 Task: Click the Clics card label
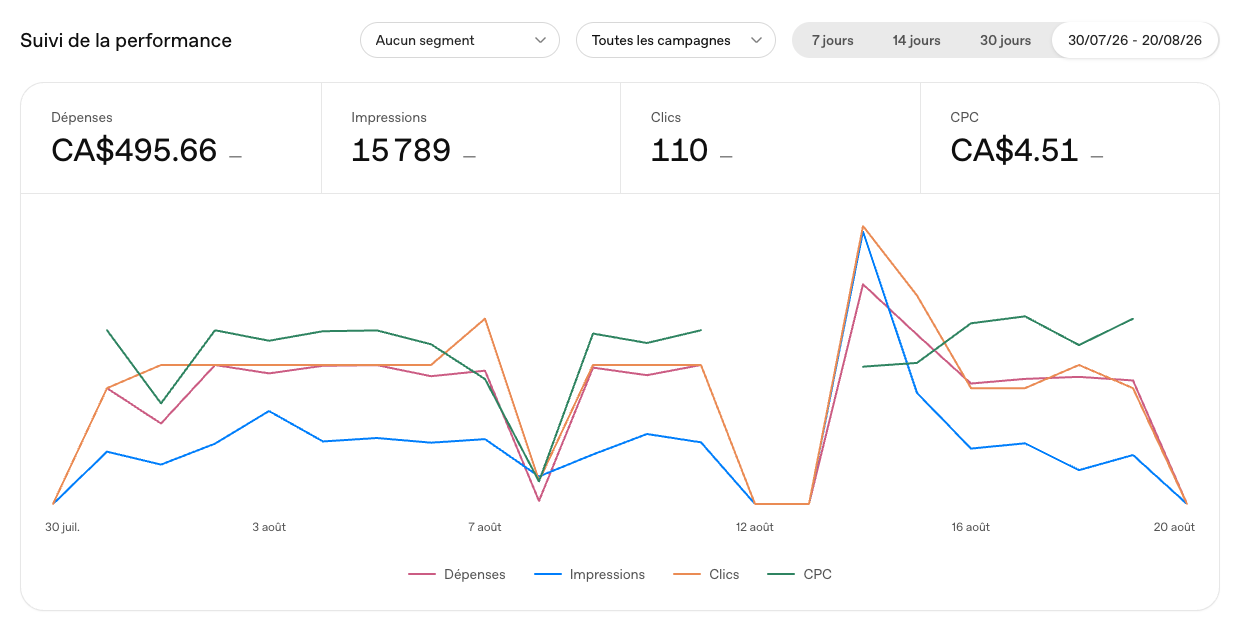(666, 118)
